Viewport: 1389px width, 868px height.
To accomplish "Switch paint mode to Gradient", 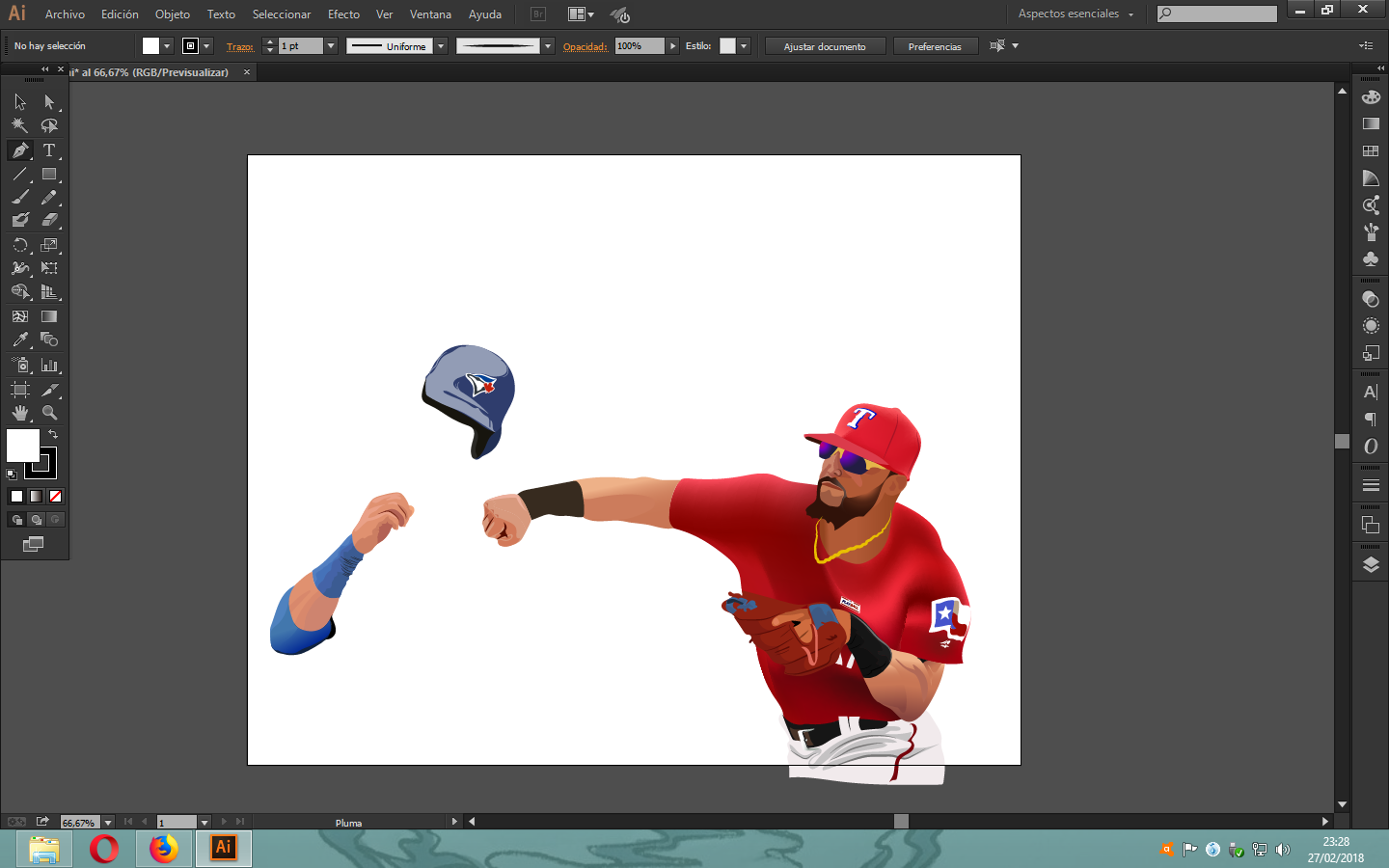I will [36, 496].
